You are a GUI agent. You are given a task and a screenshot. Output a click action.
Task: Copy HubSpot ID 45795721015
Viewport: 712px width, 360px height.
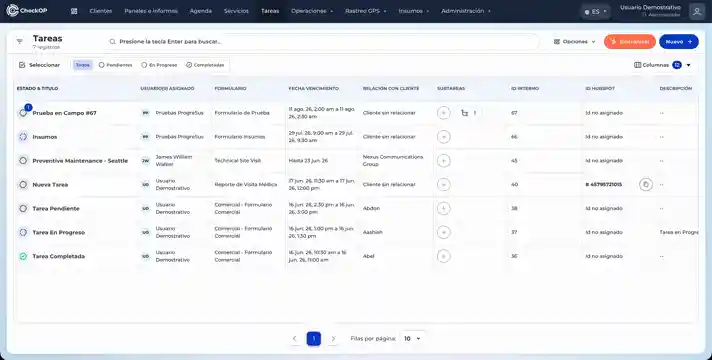pyautogui.click(x=646, y=185)
